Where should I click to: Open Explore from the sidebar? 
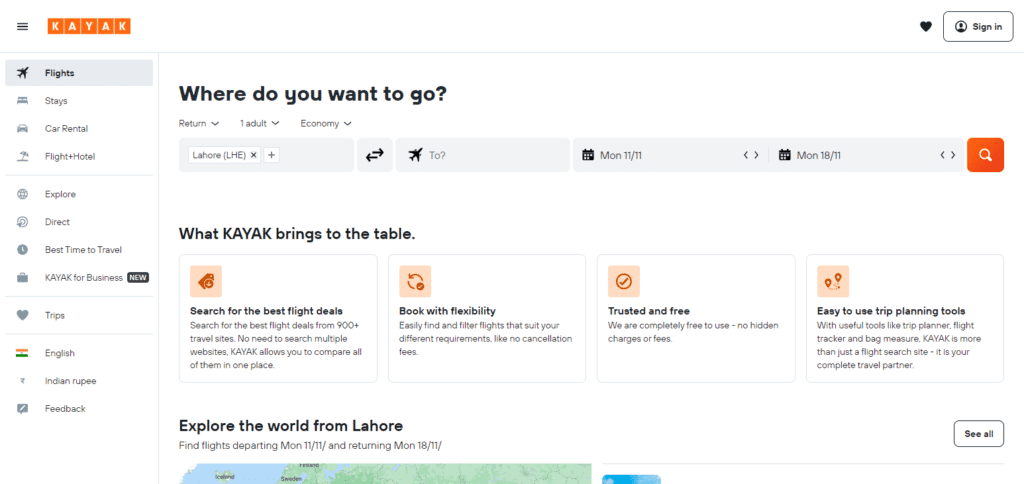coord(79,194)
